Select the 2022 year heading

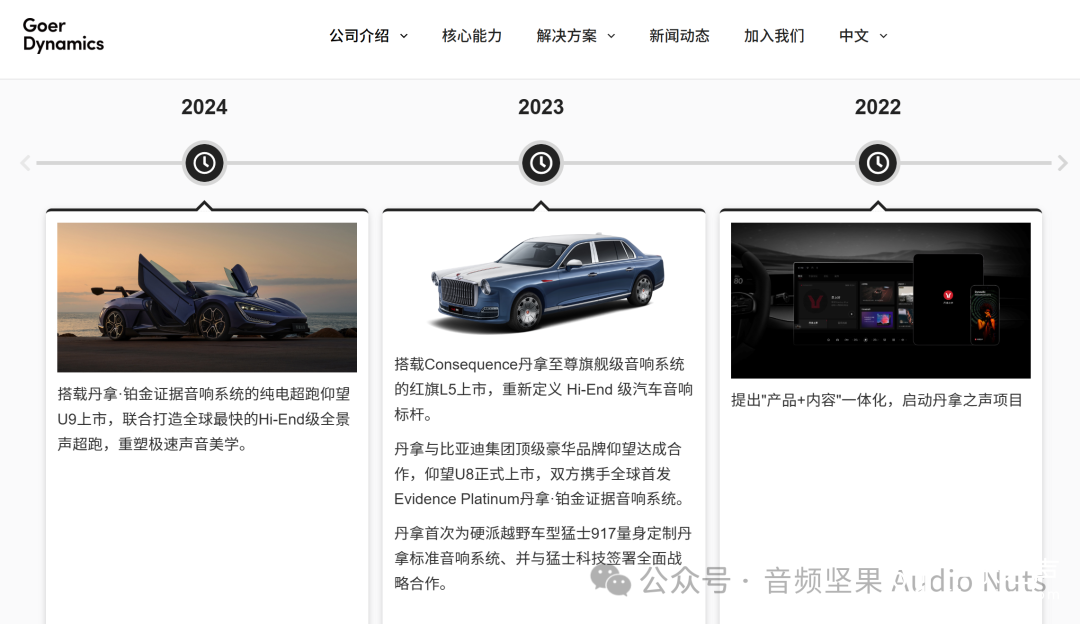(x=878, y=107)
